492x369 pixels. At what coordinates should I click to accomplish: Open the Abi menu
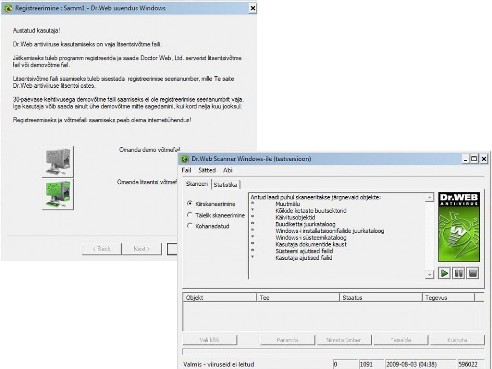228,170
